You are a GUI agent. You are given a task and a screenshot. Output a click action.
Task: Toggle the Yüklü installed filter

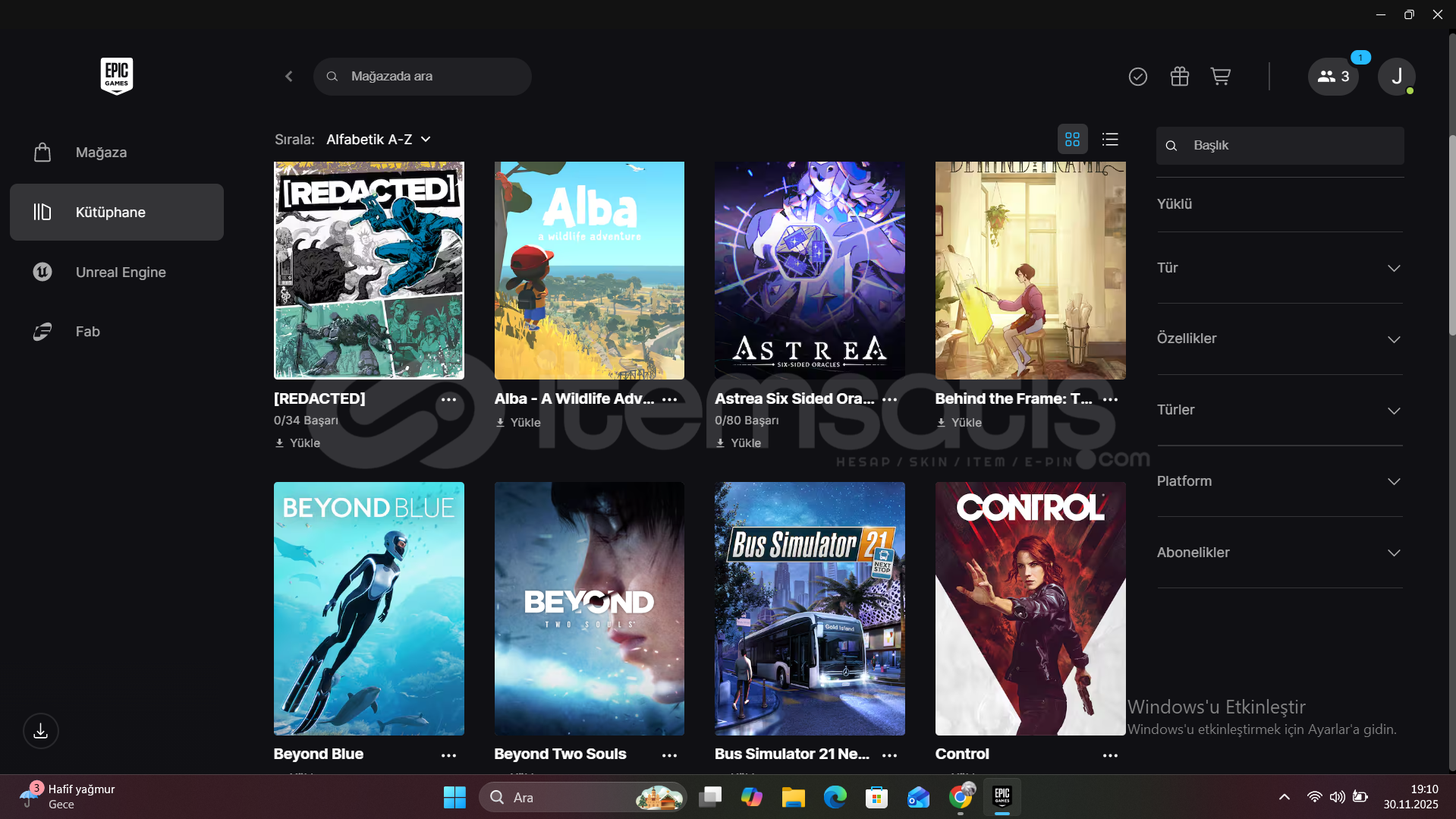pos(1175,204)
